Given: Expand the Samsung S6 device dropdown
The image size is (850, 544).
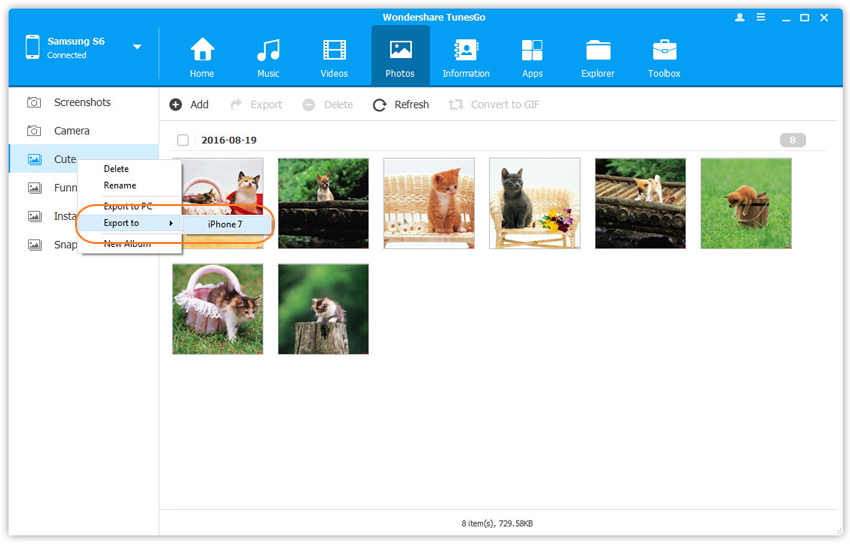Looking at the screenshot, I should pos(137,47).
